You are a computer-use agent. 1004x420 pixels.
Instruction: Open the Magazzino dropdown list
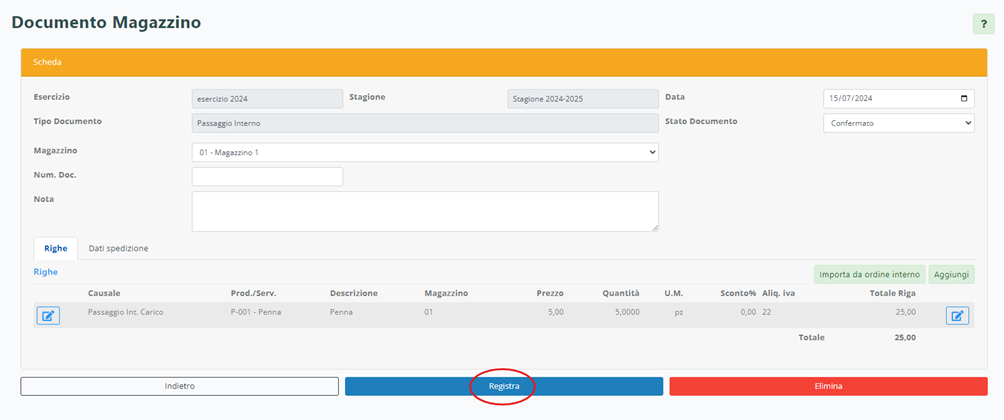[425, 152]
